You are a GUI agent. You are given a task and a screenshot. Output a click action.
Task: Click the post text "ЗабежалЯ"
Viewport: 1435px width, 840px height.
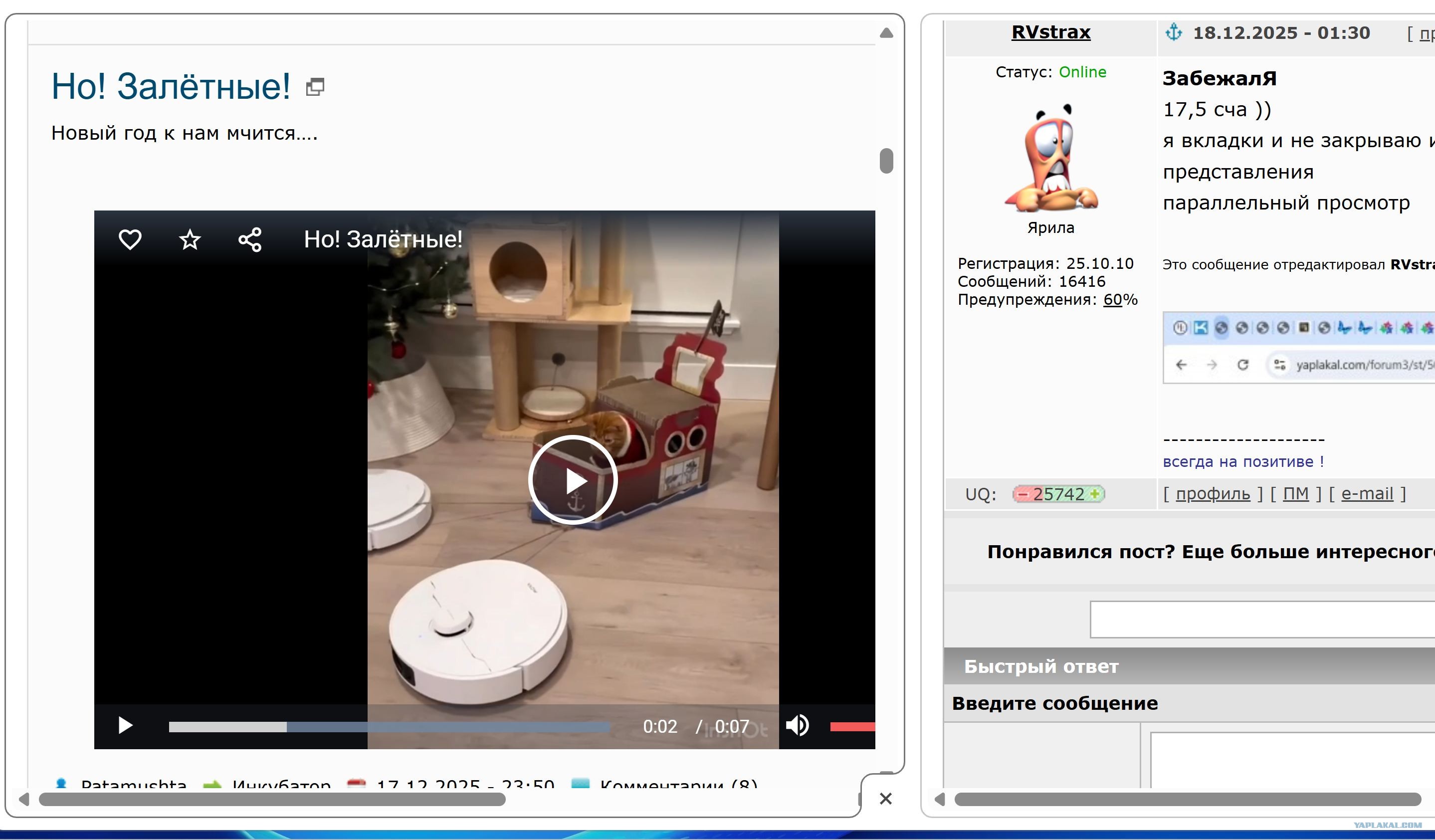(1219, 78)
